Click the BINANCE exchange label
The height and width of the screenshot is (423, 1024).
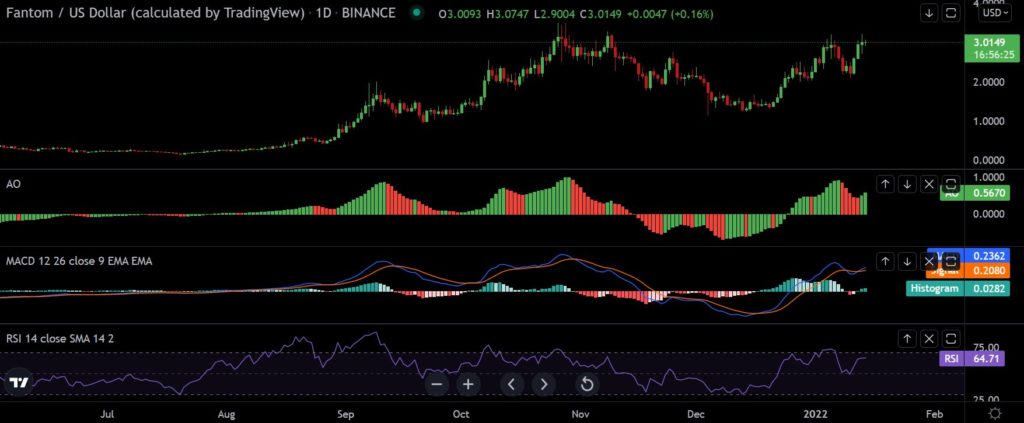(368, 13)
